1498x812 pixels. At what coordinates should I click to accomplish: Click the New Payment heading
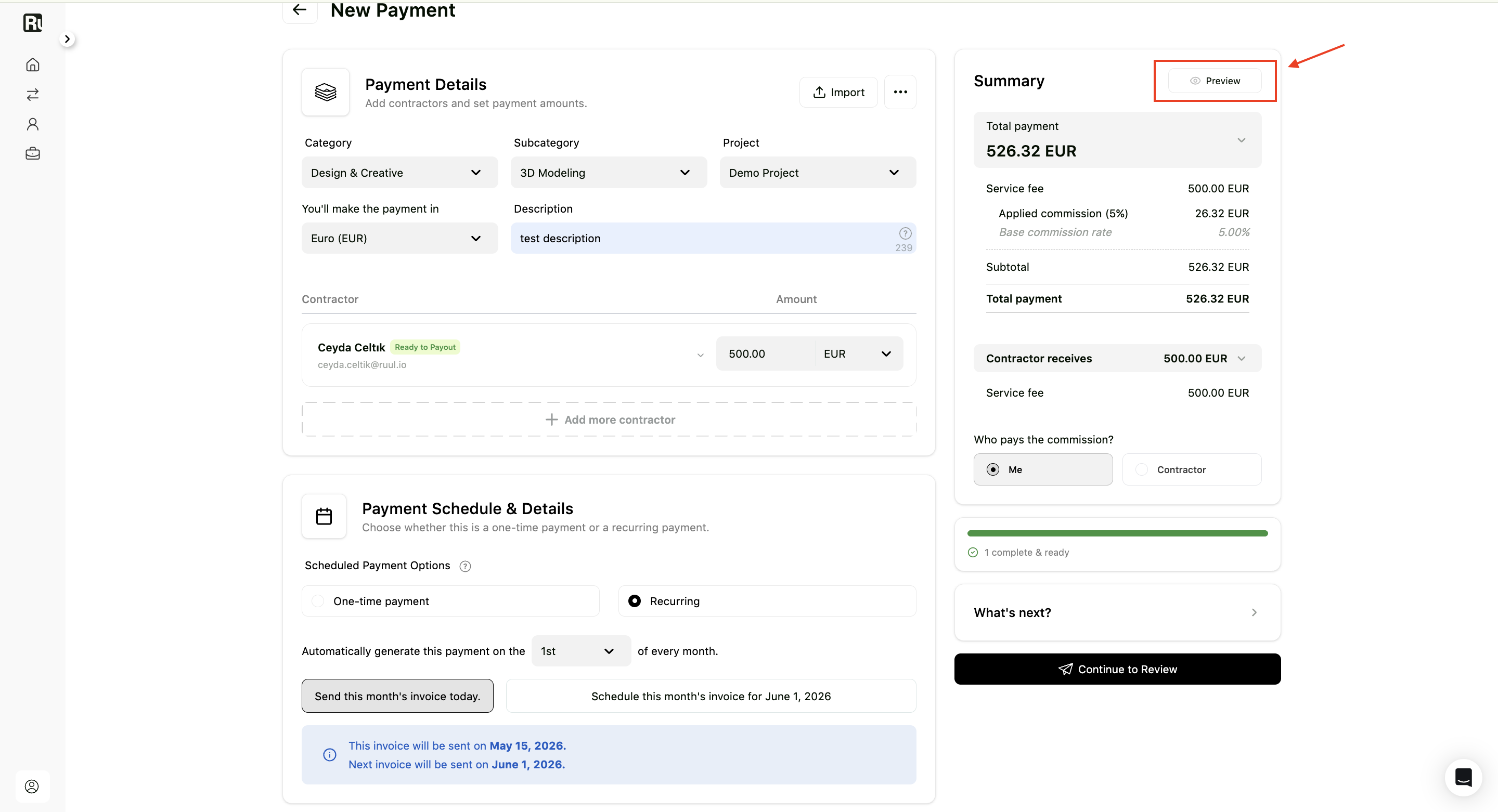[x=393, y=10]
